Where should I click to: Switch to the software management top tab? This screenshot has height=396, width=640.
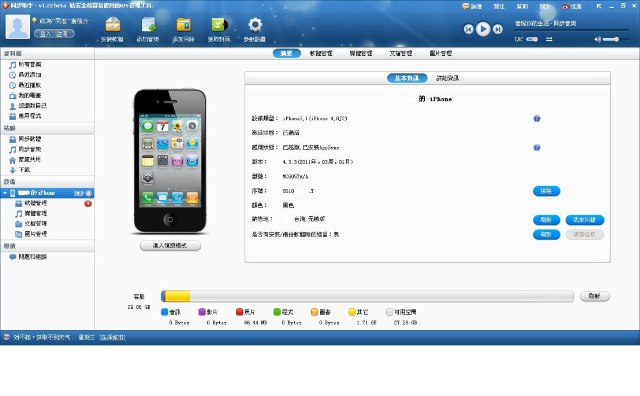coord(321,53)
